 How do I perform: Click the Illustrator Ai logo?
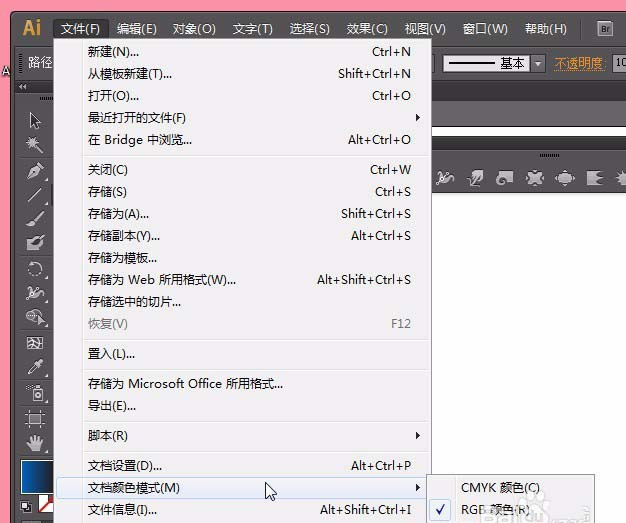32,28
